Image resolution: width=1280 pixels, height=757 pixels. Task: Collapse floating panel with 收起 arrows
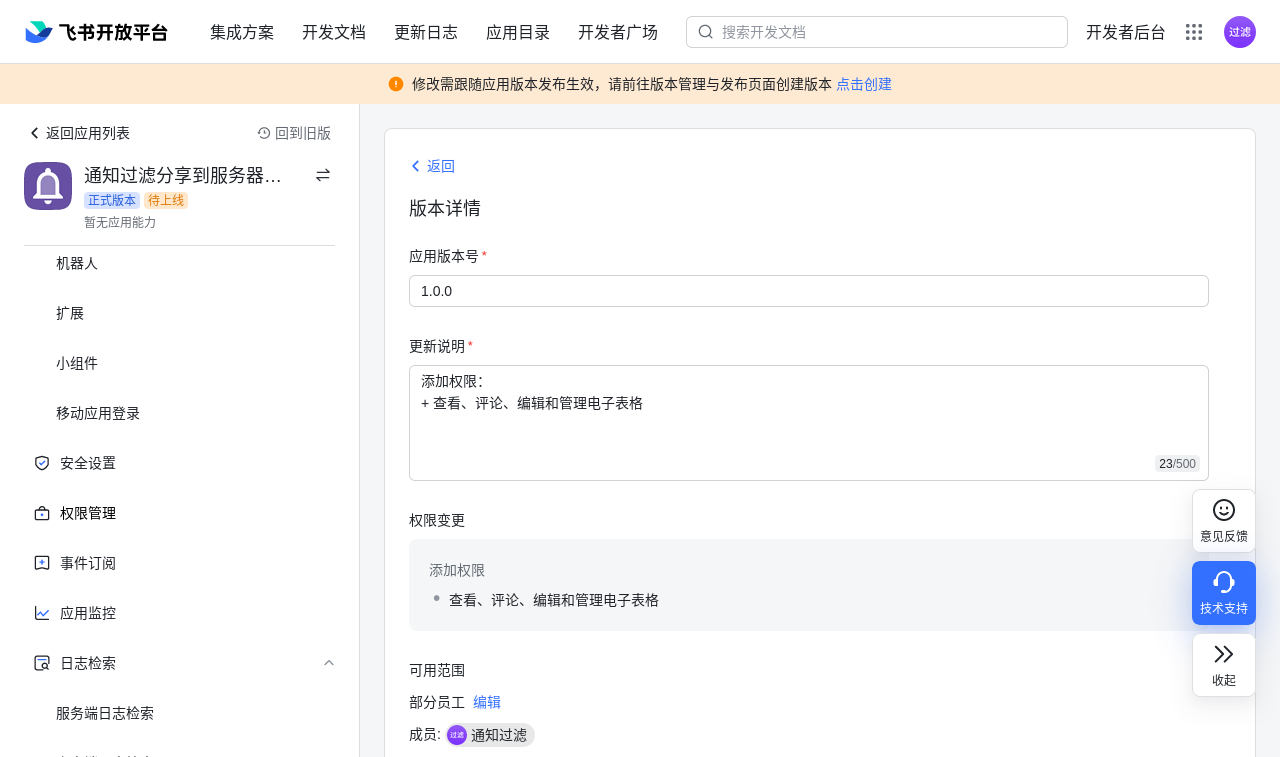[1224, 665]
